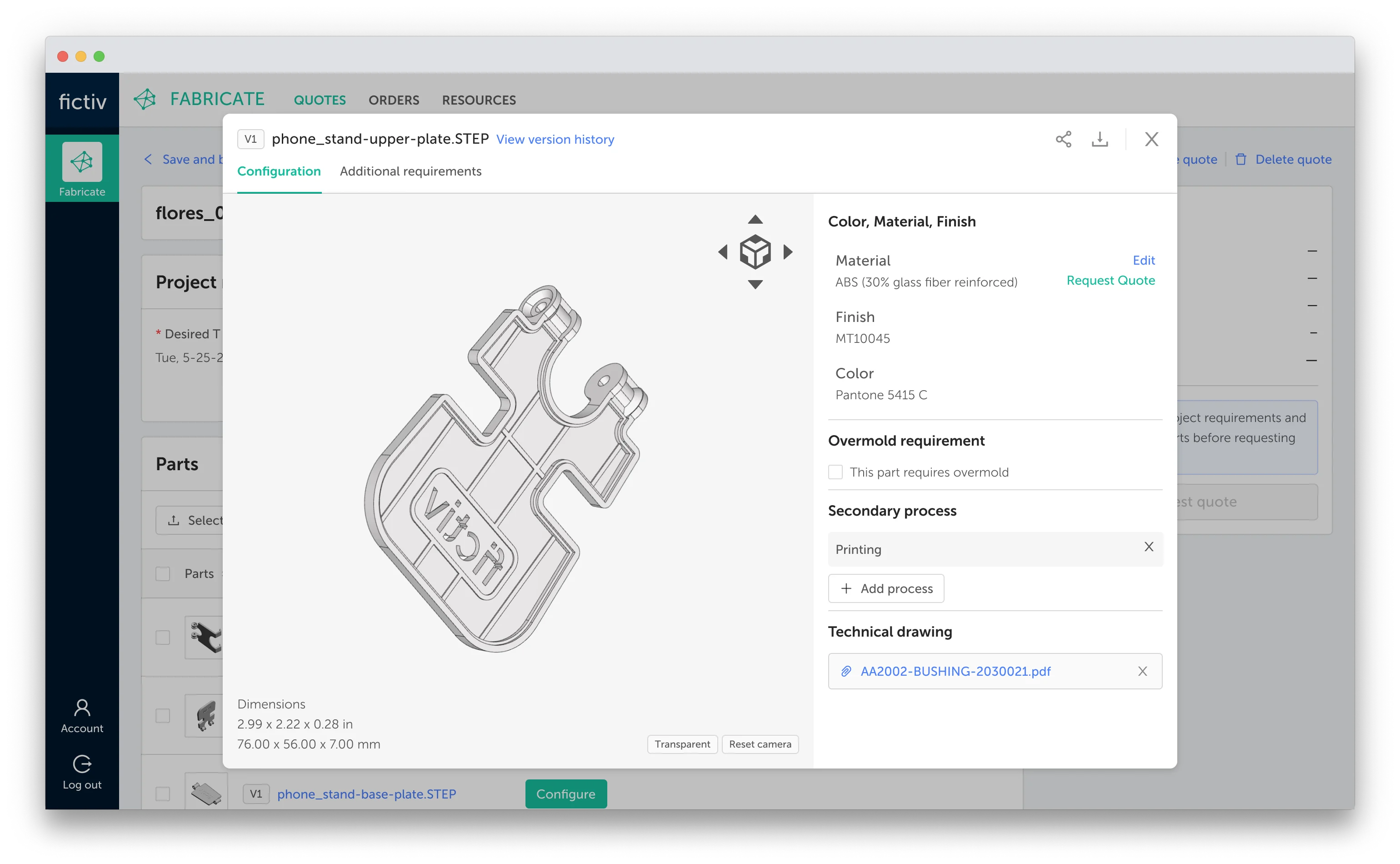Check the phone_stand-base-plate row checkbox
The height and width of the screenshot is (864, 1400).
tap(163, 794)
